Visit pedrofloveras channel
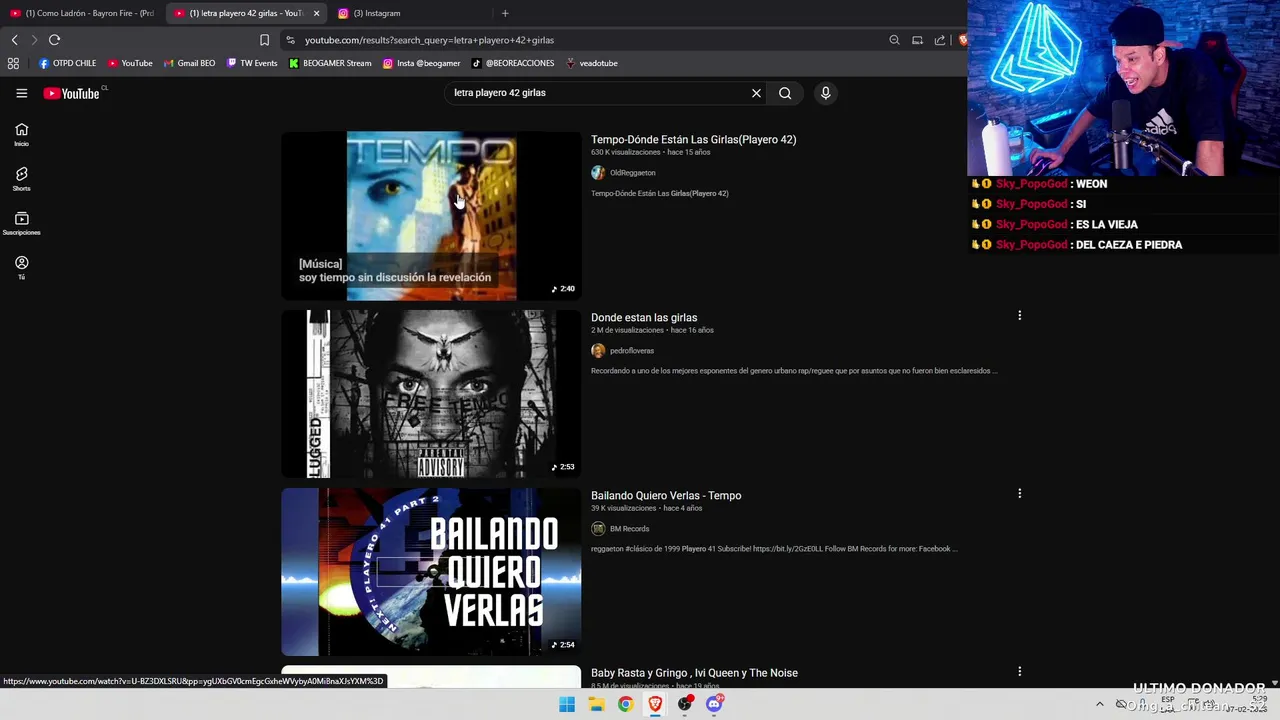The height and width of the screenshot is (720, 1280). [632, 351]
